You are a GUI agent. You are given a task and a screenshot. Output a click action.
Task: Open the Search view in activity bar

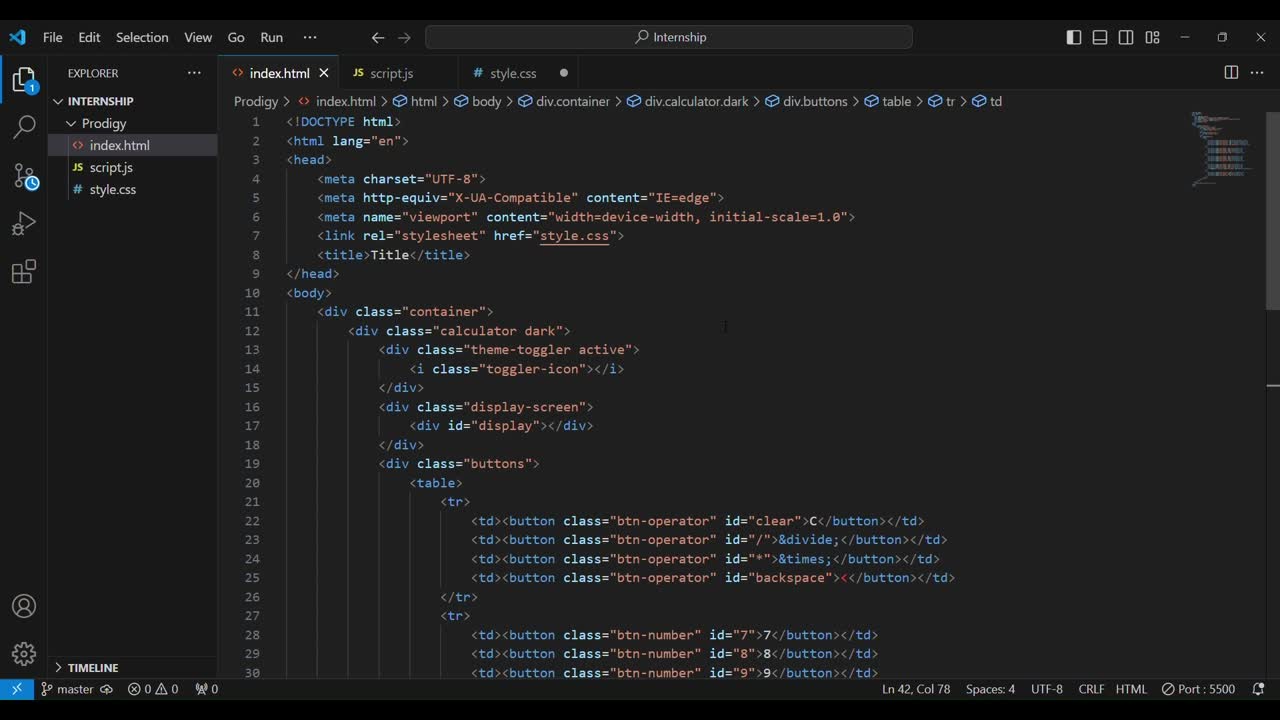[x=24, y=127]
